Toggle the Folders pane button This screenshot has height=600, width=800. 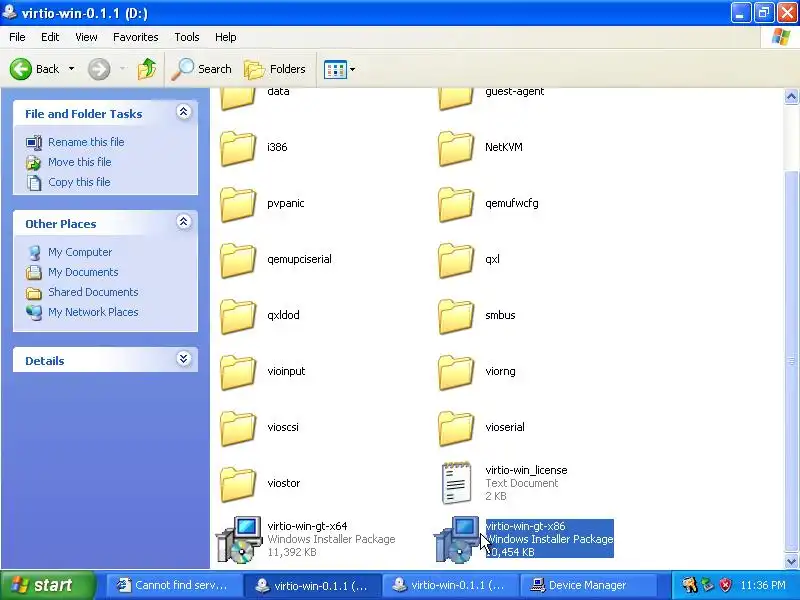275,69
